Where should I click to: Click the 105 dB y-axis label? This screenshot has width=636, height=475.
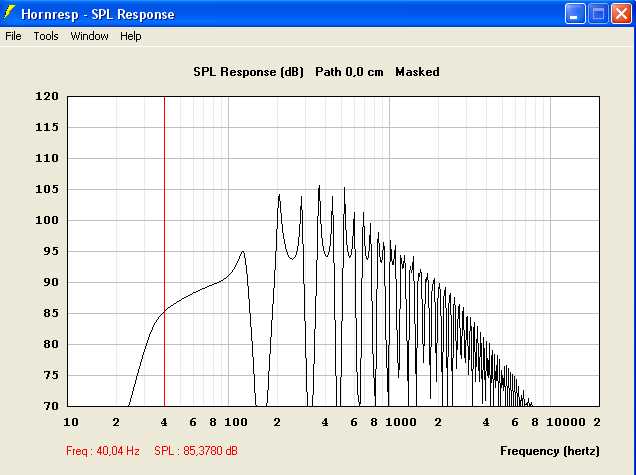47,189
